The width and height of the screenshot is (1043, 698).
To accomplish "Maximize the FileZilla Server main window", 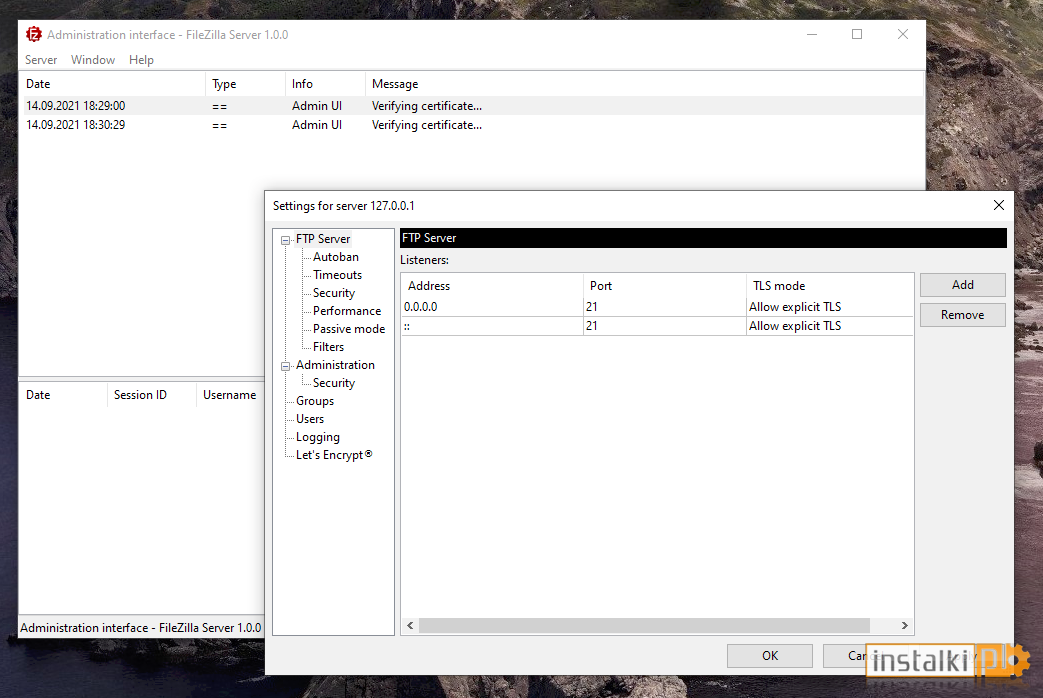I will (857, 35).
